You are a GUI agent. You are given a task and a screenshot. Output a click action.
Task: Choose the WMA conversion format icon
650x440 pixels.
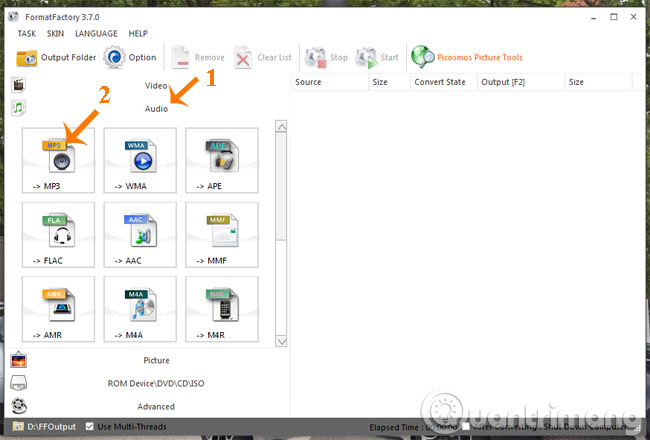coord(140,160)
